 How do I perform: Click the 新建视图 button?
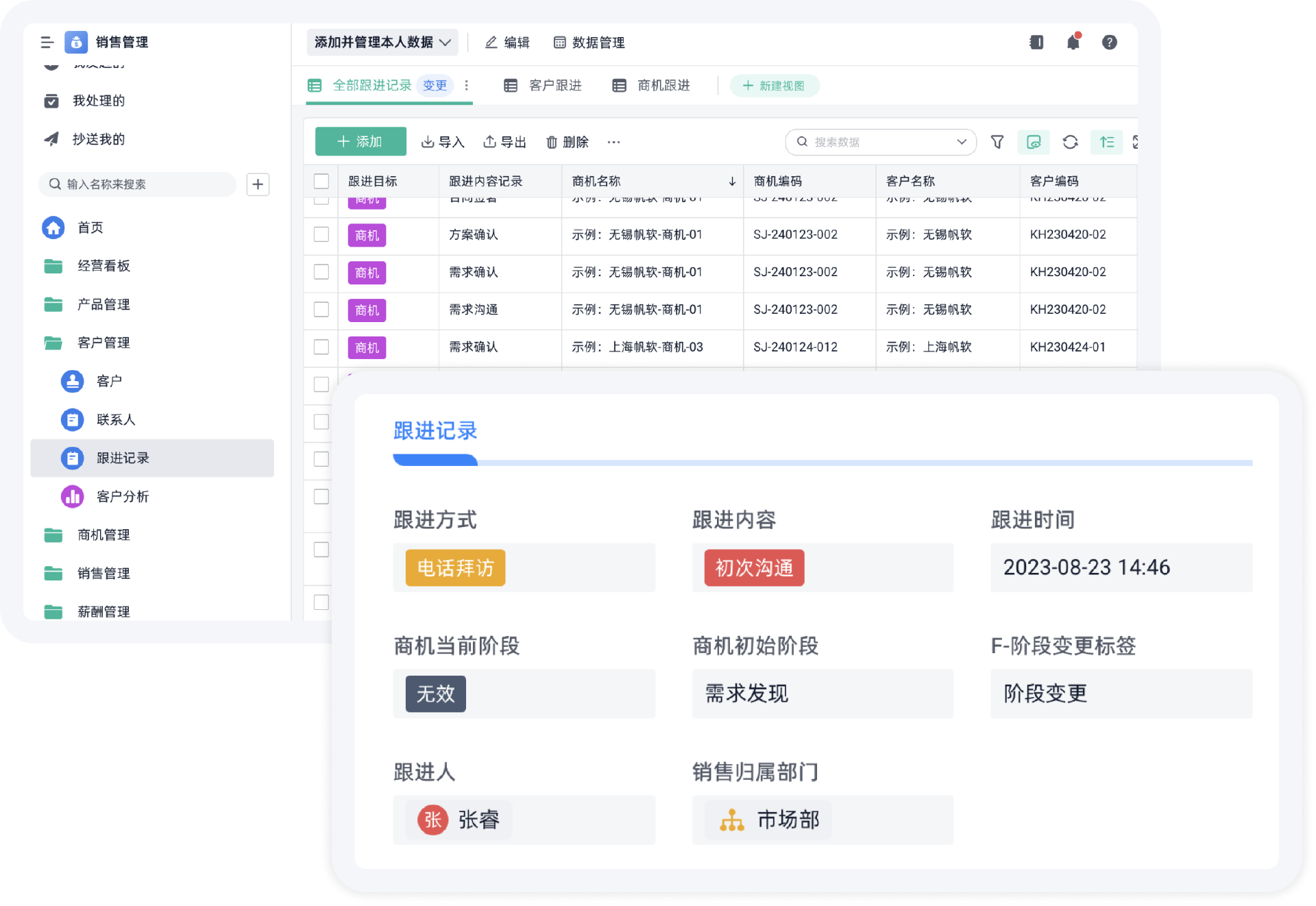point(774,86)
